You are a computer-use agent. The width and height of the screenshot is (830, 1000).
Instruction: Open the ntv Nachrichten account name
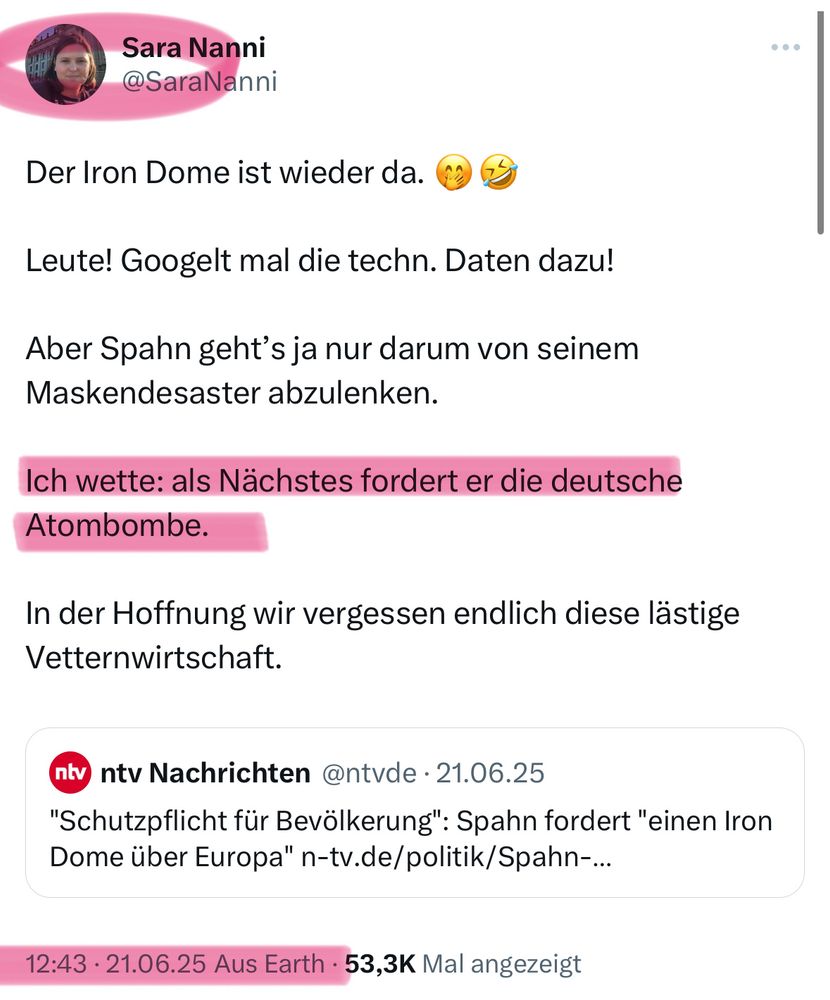point(205,773)
